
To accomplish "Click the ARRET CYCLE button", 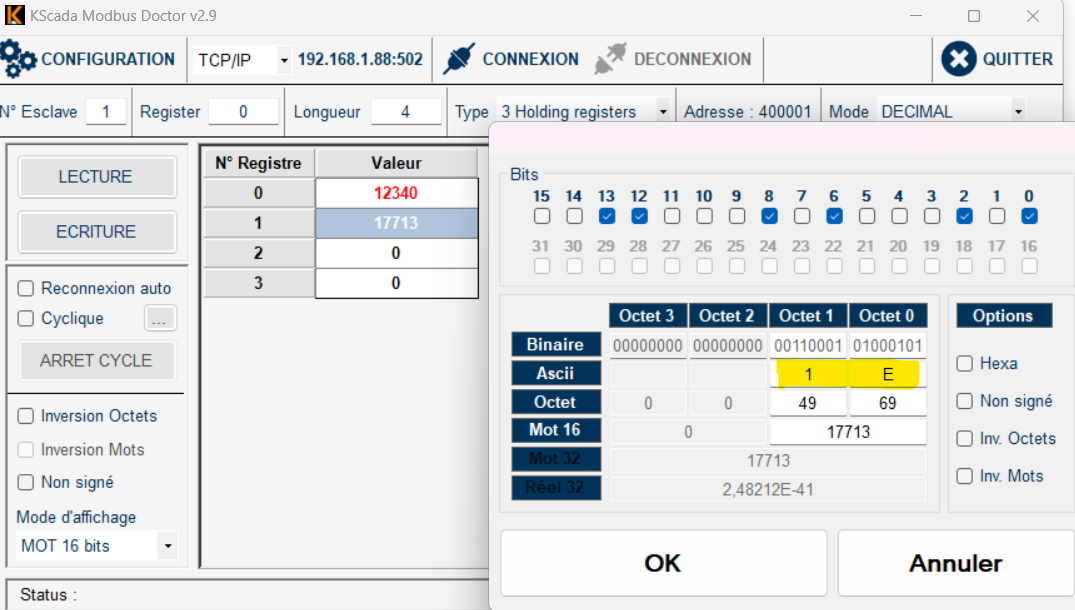I will [96, 361].
